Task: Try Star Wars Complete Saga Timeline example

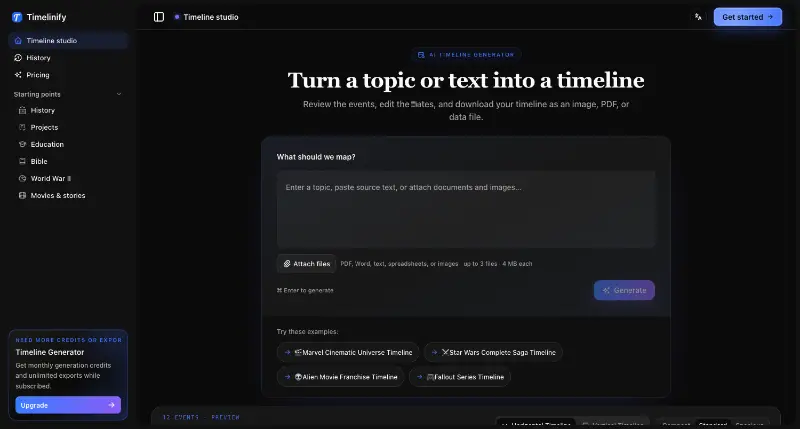Action: (493, 352)
